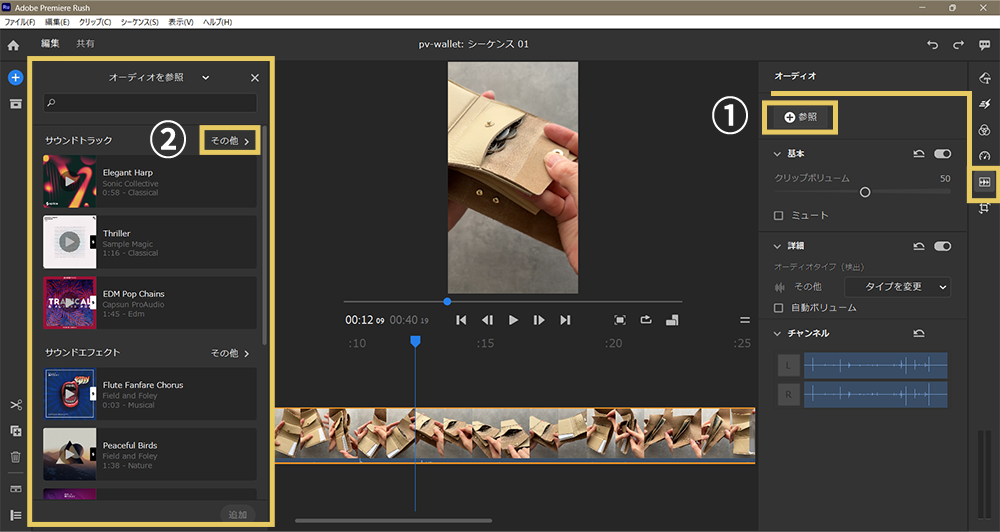Go to next edit point
The height and width of the screenshot is (532, 1000).
pyautogui.click(x=565, y=320)
